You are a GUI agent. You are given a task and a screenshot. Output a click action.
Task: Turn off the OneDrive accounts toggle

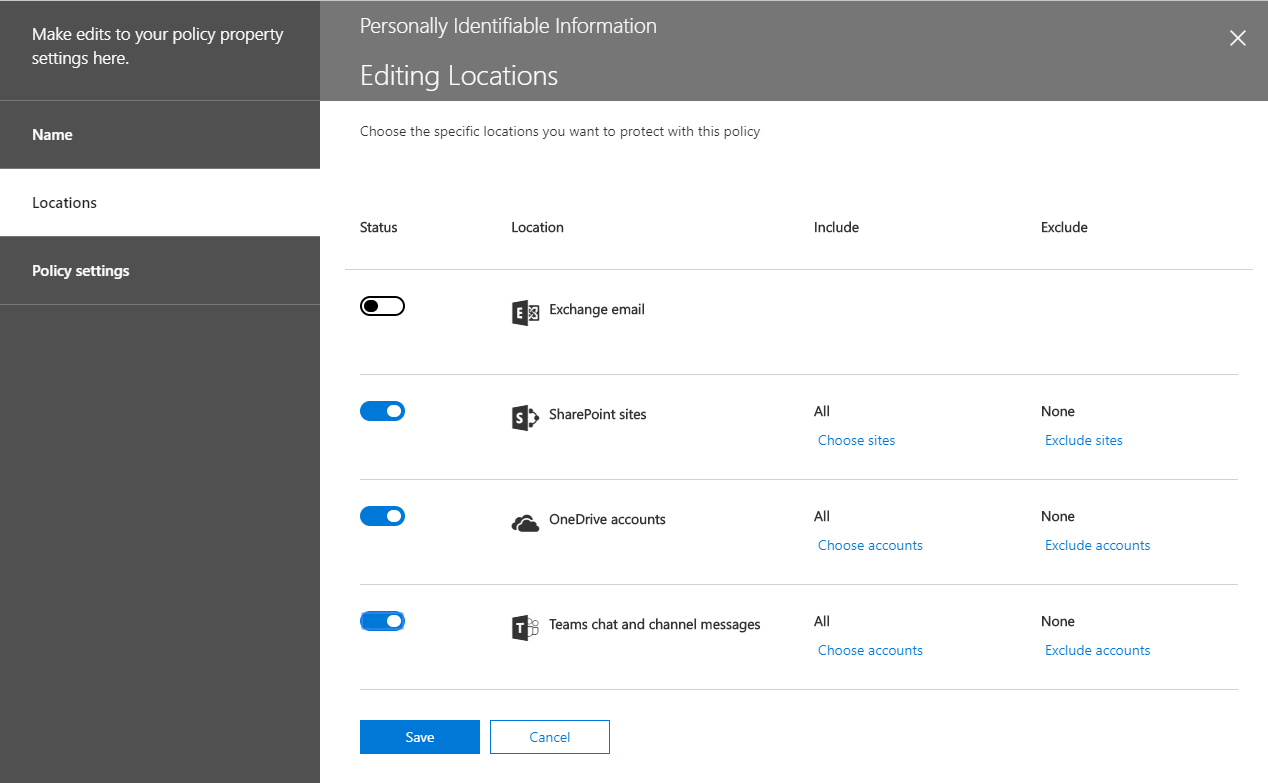pyautogui.click(x=382, y=515)
